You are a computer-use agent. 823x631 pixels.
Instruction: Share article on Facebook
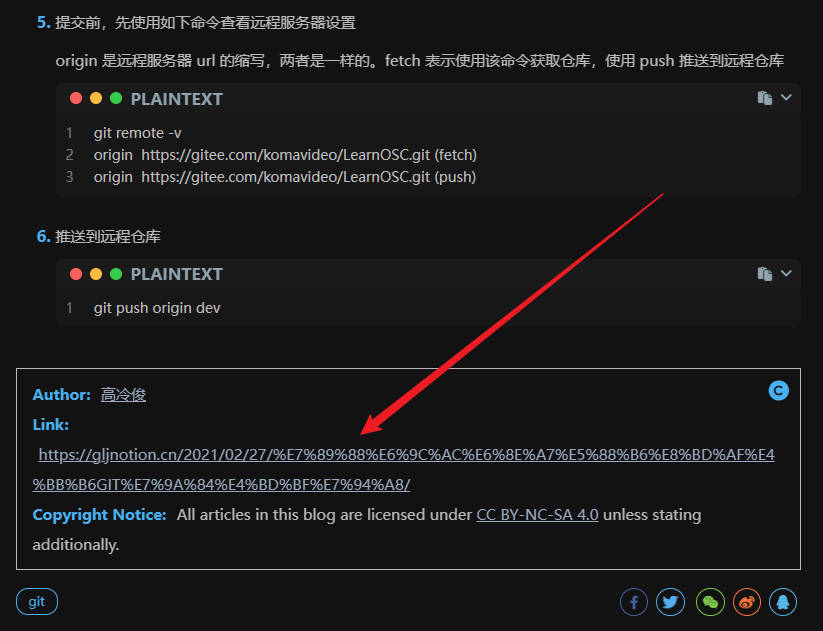tap(634, 602)
